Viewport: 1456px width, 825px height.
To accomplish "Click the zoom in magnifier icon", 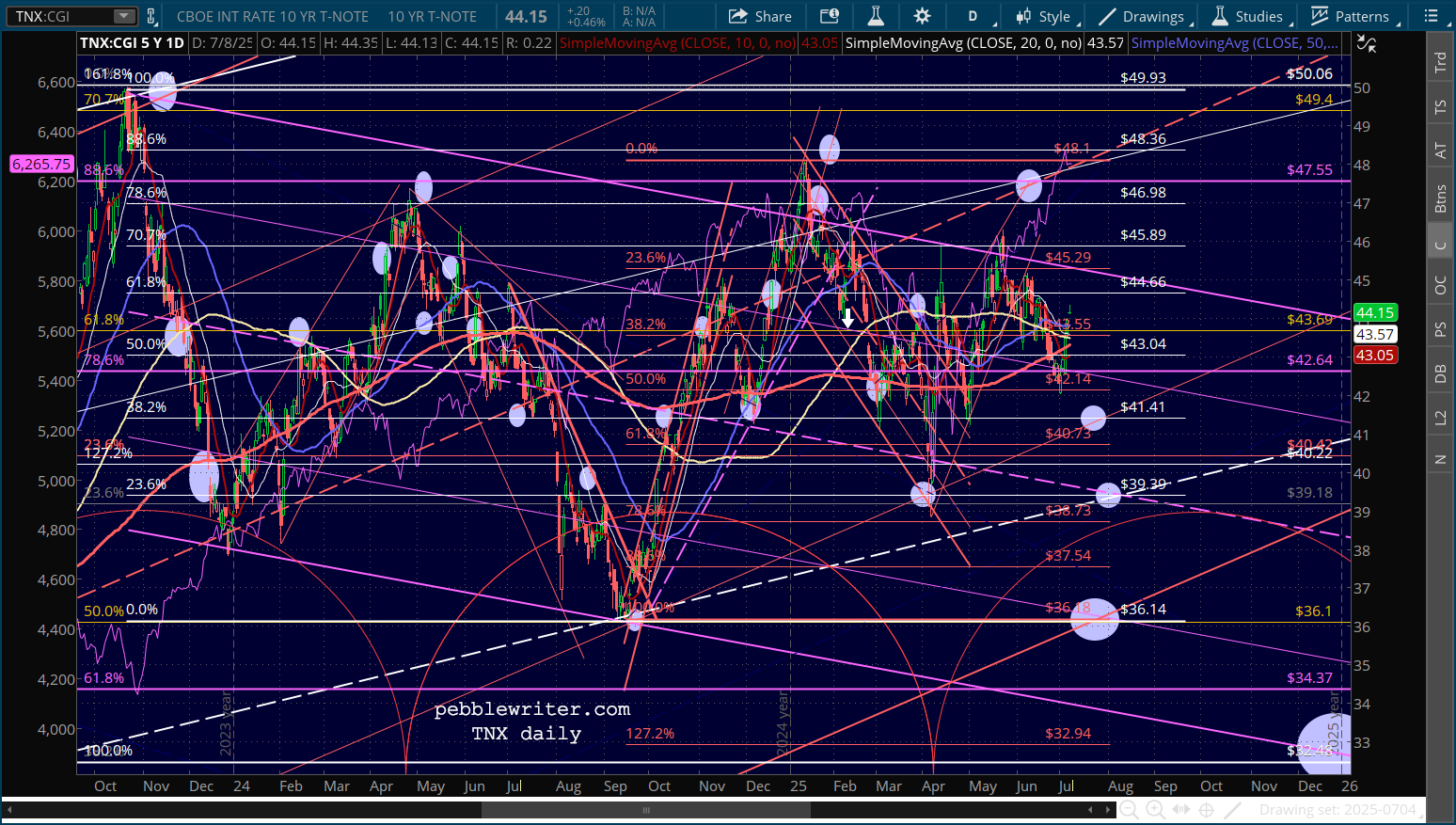I will pos(1155,810).
